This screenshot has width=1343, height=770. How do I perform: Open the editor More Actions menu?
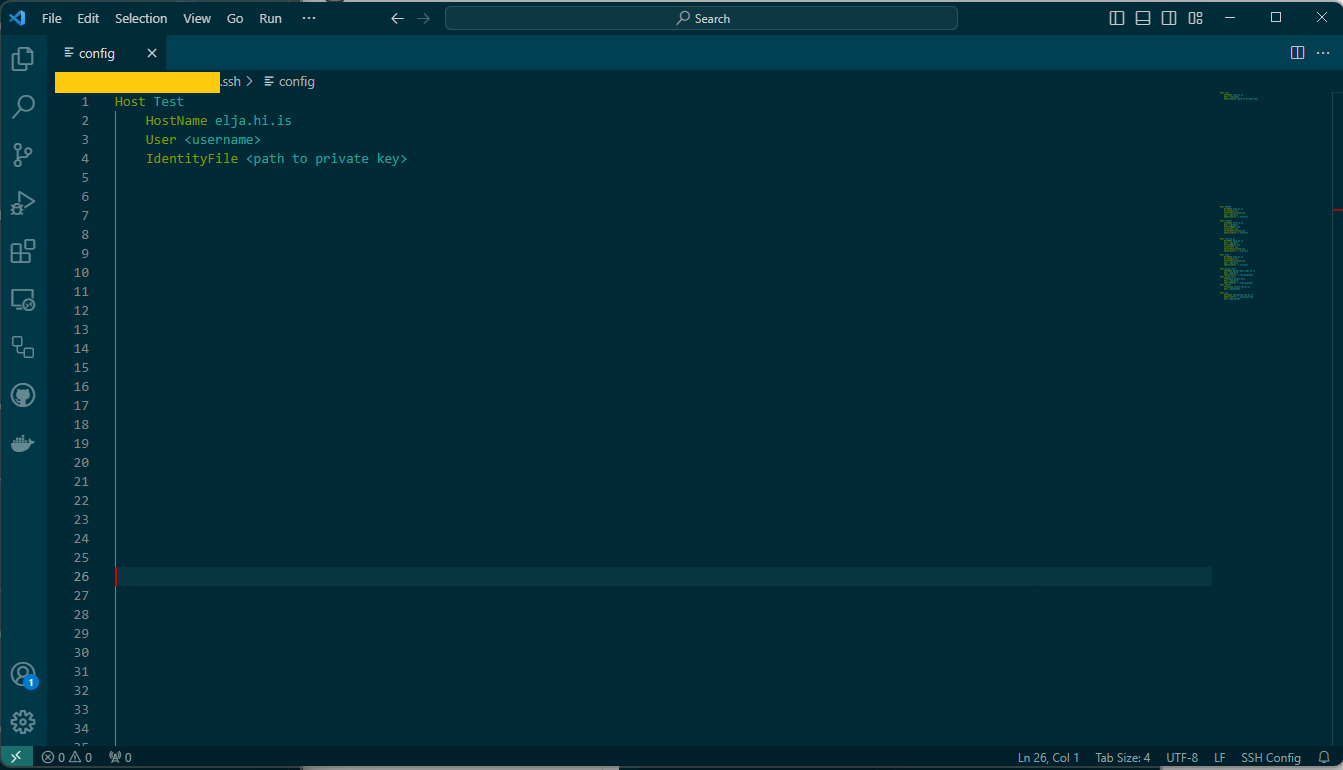click(1322, 52)
